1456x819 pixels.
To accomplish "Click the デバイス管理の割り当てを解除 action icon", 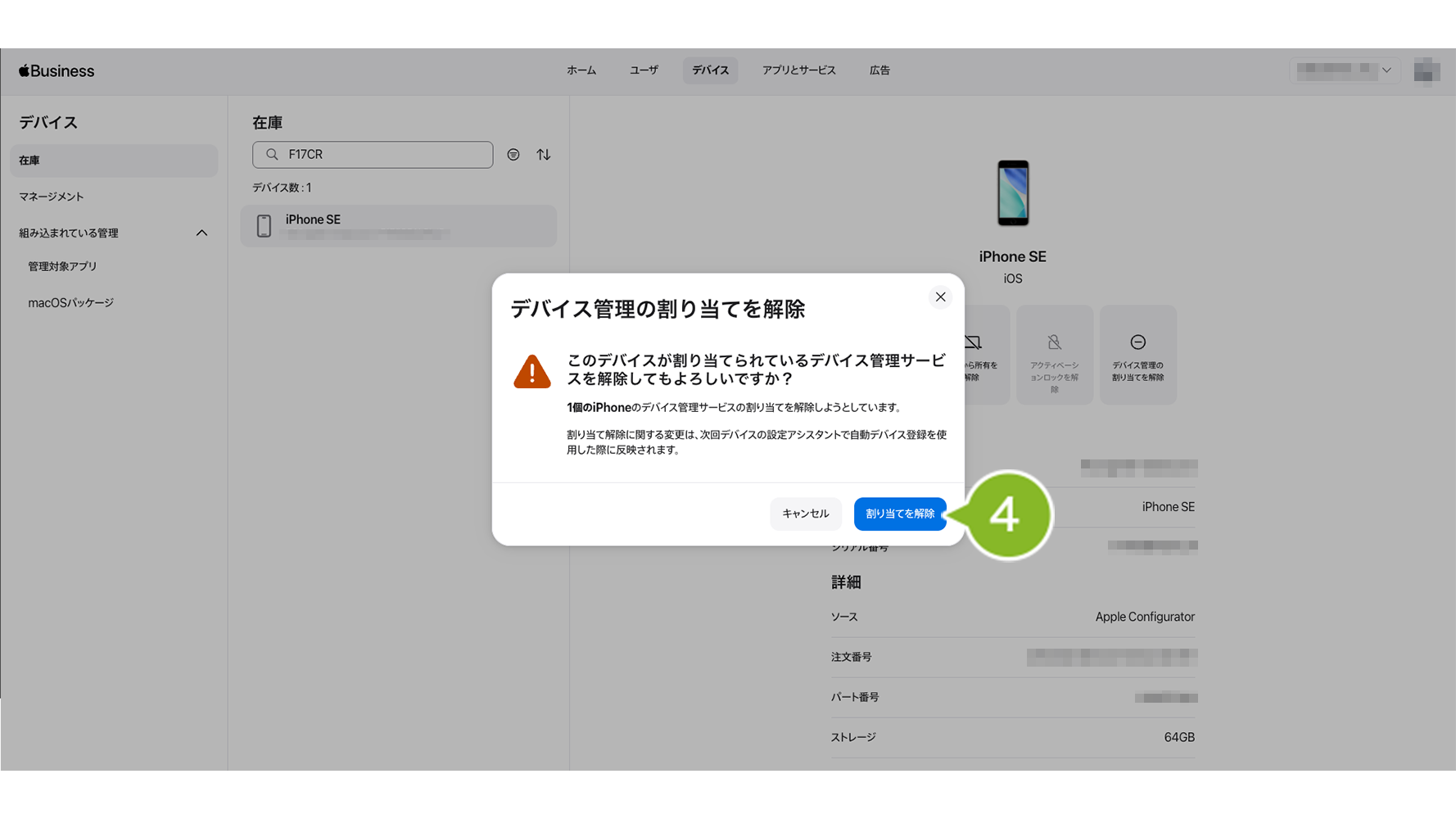I will (1137, 342).
